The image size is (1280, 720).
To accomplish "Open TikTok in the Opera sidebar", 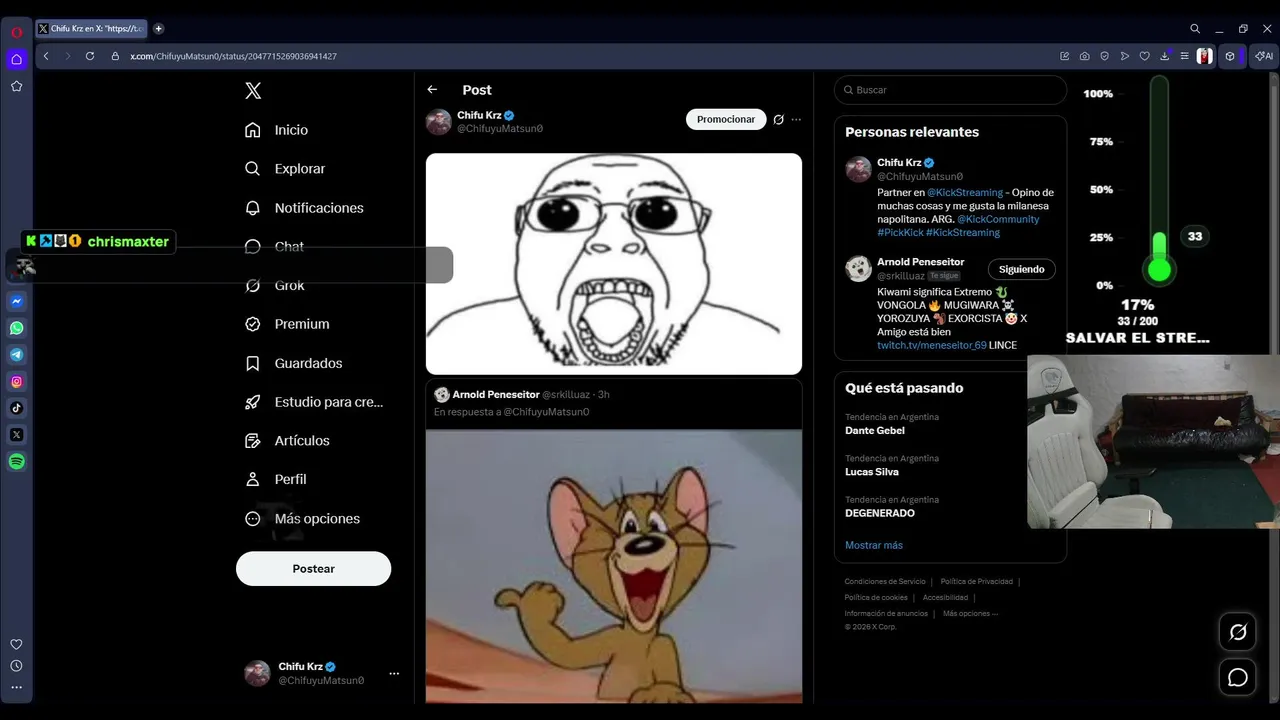I will coord(17,408).
